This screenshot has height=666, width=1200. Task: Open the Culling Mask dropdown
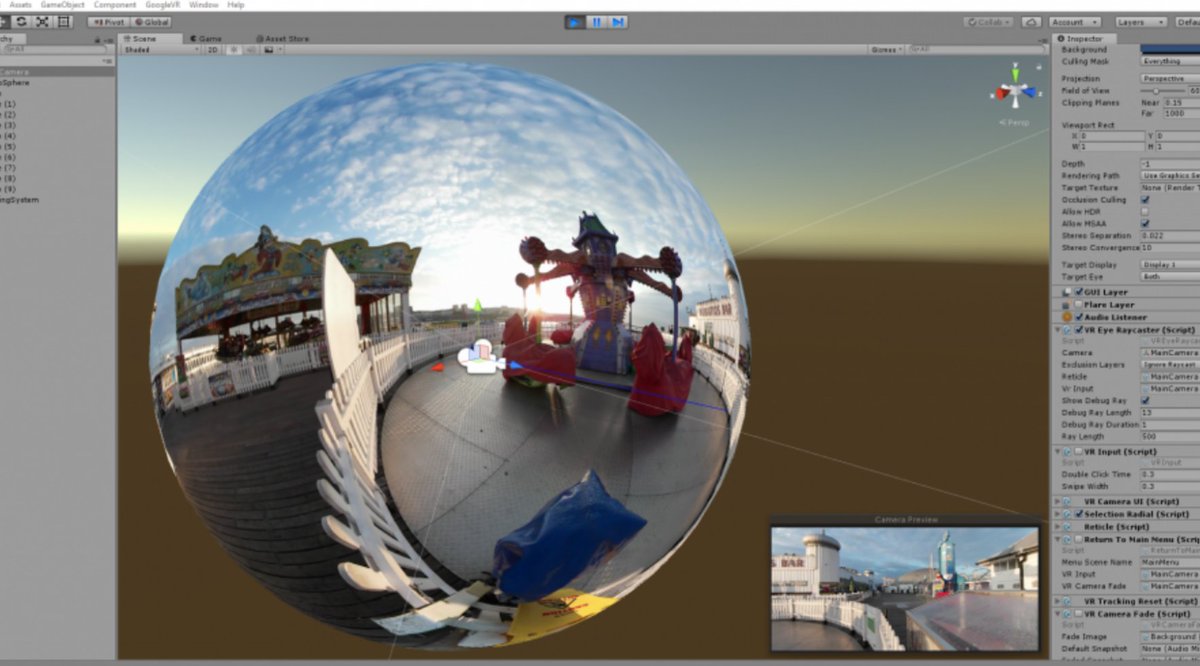[1170, 61]
